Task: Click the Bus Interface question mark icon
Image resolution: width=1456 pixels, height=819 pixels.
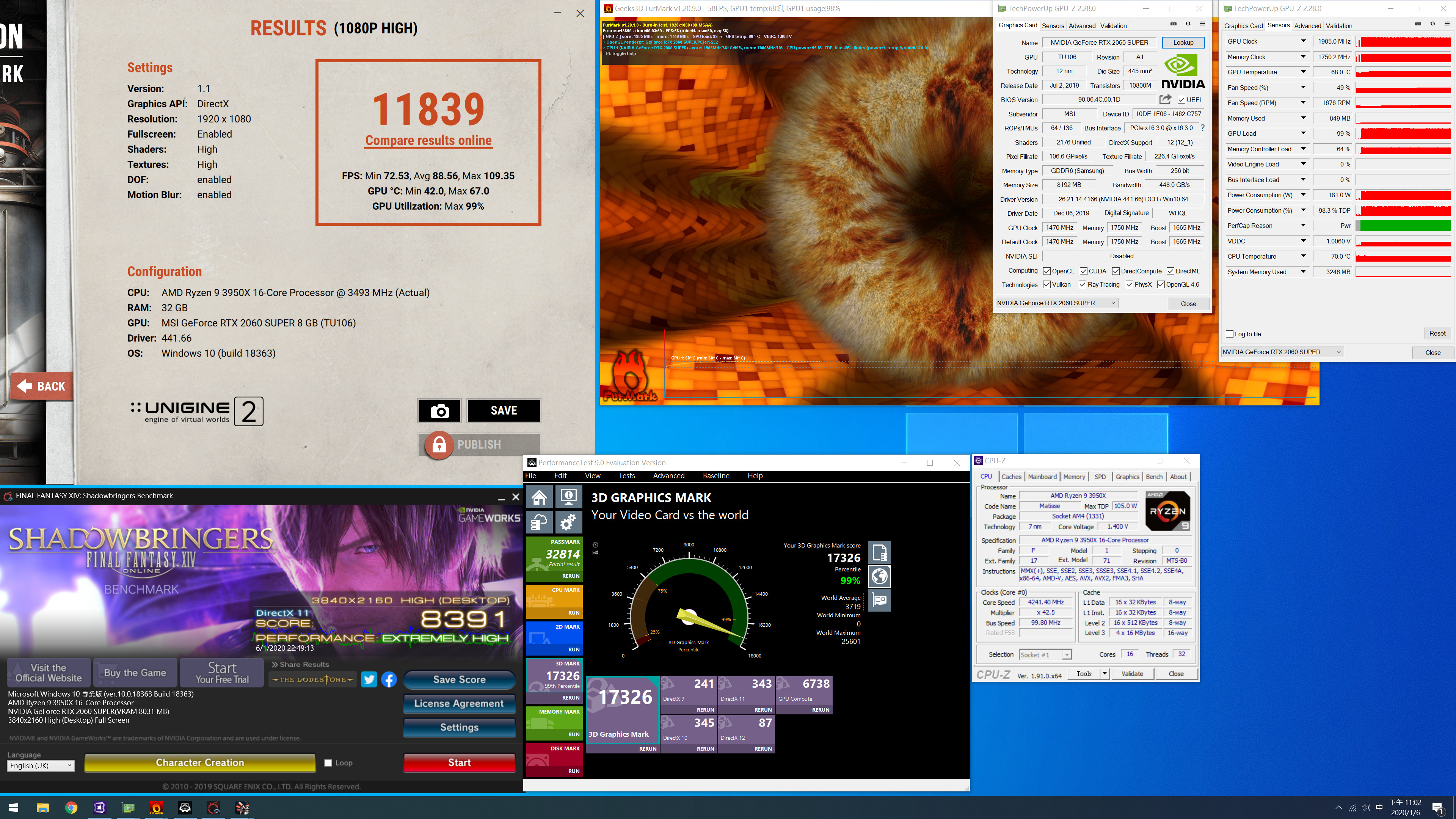Action: (1202, 128)
